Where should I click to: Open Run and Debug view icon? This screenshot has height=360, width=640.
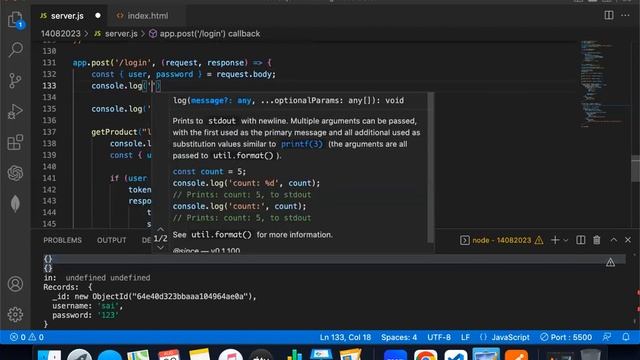coord(16,111)
